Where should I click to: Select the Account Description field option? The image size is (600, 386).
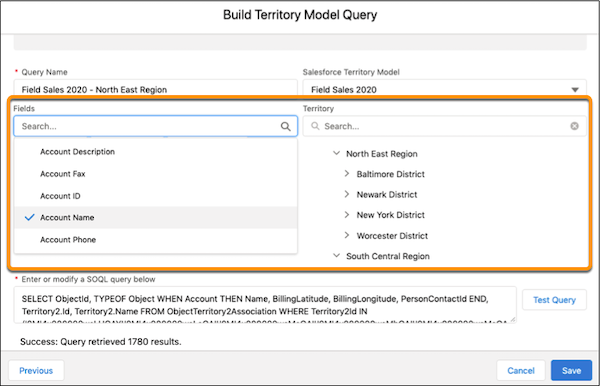coord(156,151)
